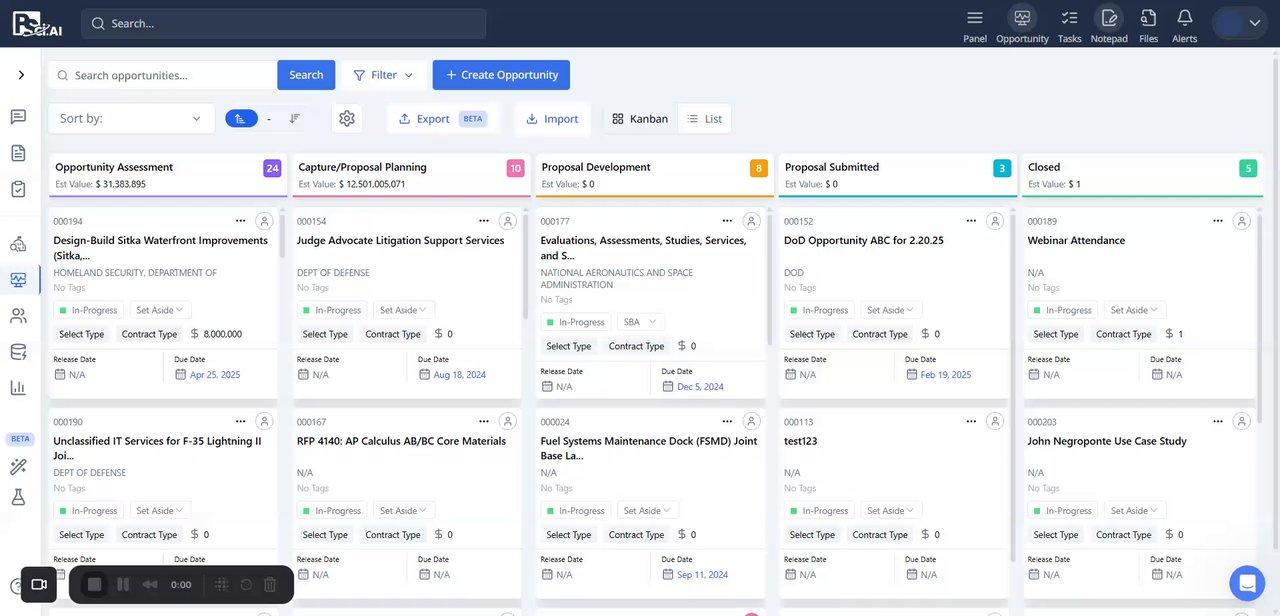The image size is (1280, 616).
Task: Click the lab flask icon in sidebar
Action: (x=18, y=497)
